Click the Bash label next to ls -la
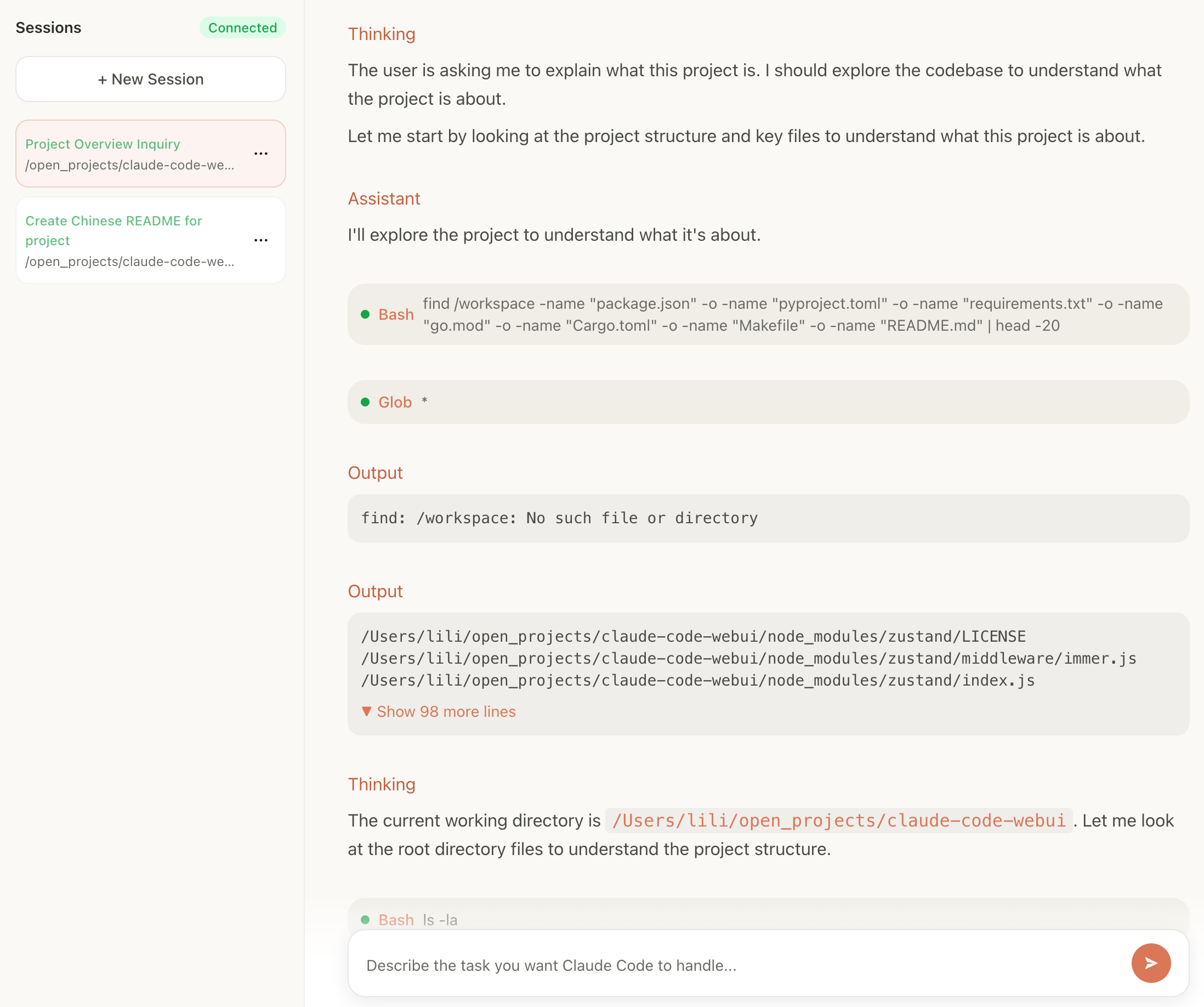 point(396,919)
